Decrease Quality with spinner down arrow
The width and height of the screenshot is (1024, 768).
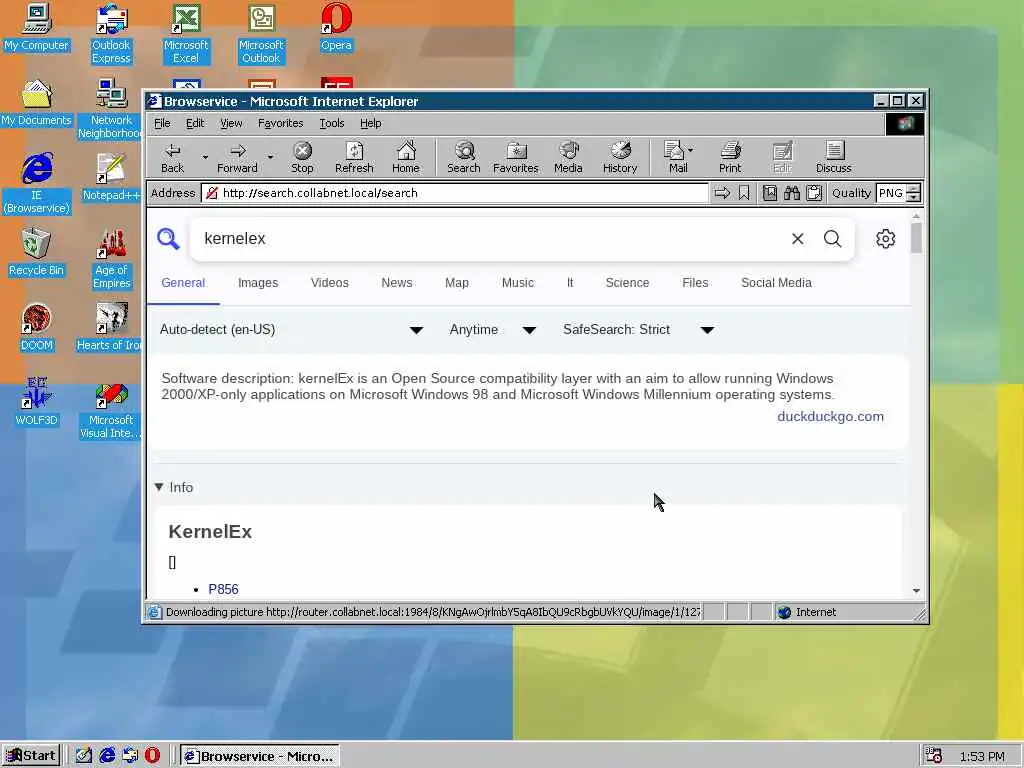[x=914, y=197]
